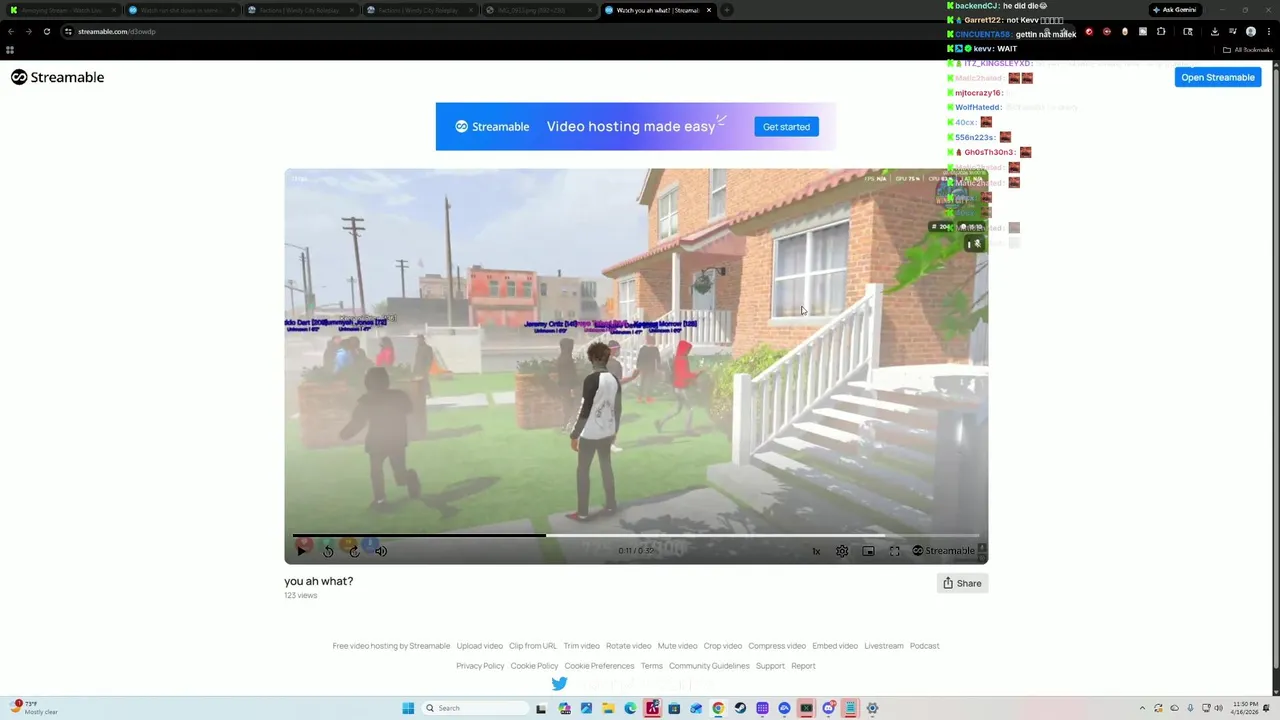1280x720 pixels.
Task: Open Privacy Policy footer link
Action: point(480,666)
